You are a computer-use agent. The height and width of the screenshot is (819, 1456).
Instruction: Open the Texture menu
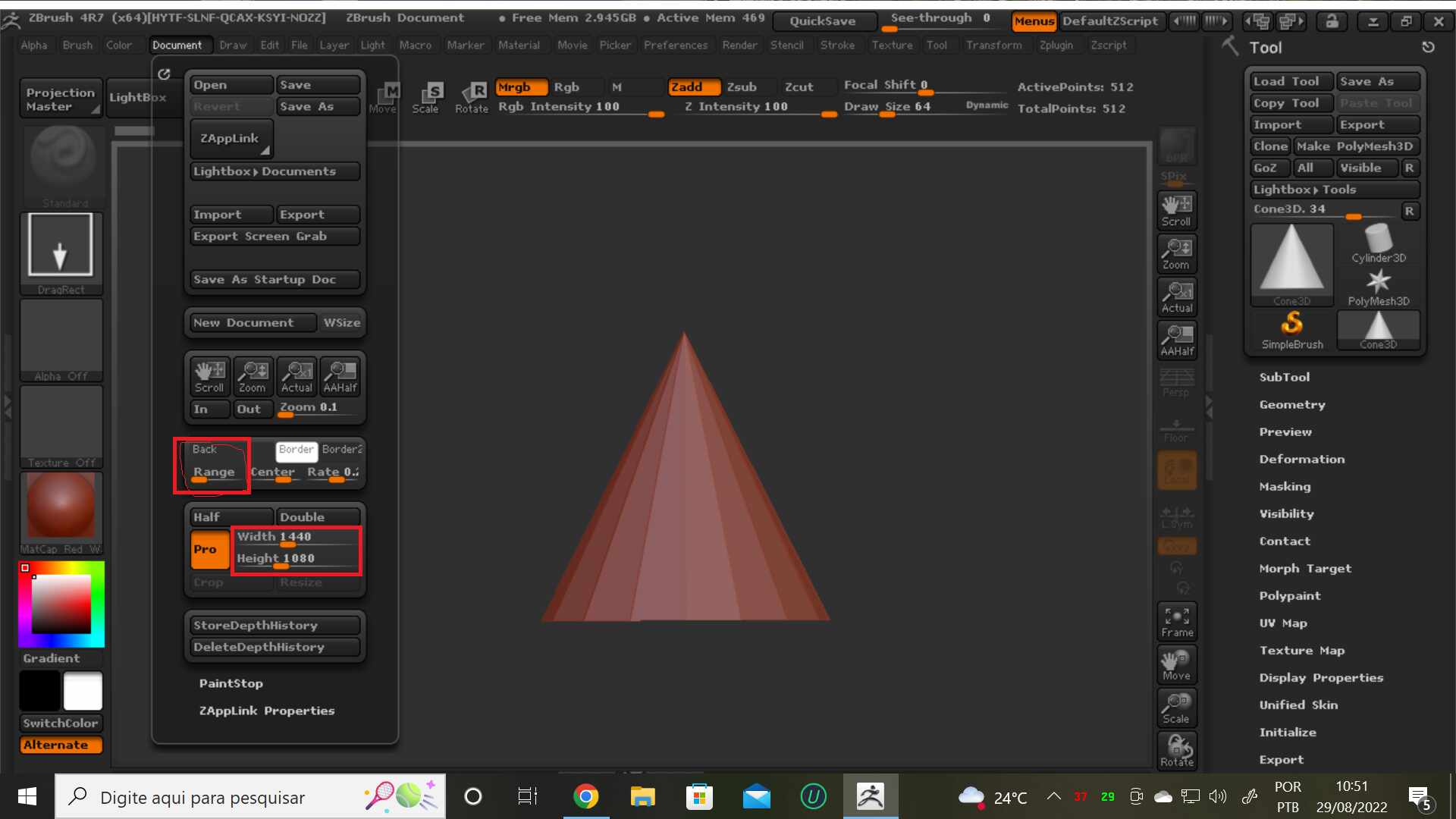(x=892, y=45)
